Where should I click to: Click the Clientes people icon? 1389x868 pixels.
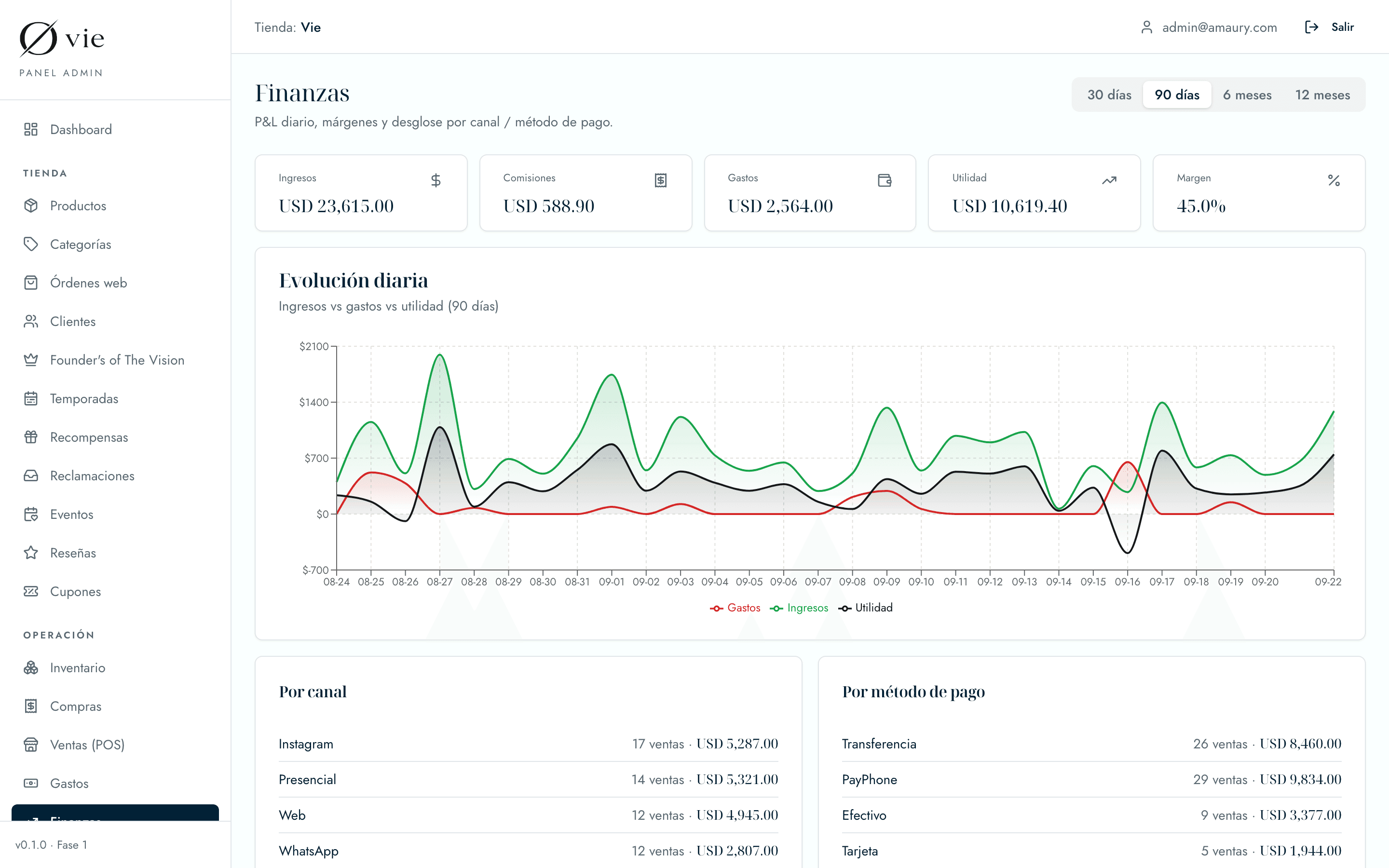(x=31, y=321)
